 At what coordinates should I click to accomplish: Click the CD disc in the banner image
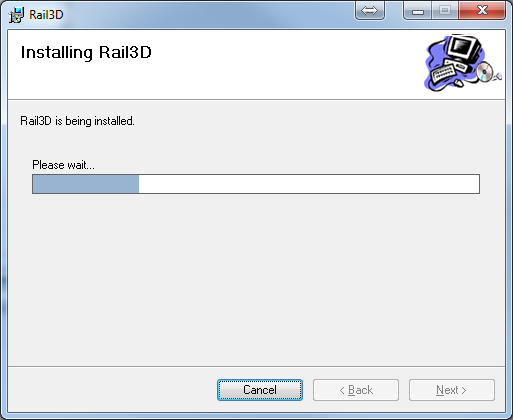click(484, 72)
